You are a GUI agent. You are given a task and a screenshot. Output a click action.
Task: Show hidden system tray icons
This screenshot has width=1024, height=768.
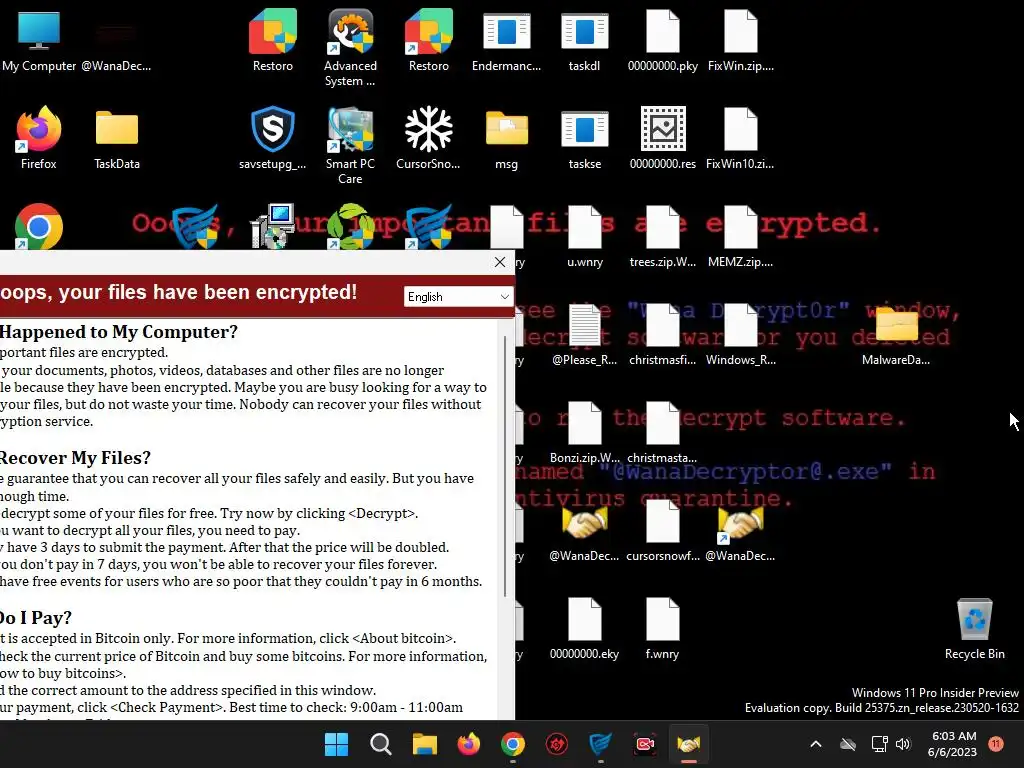(816, 744)
